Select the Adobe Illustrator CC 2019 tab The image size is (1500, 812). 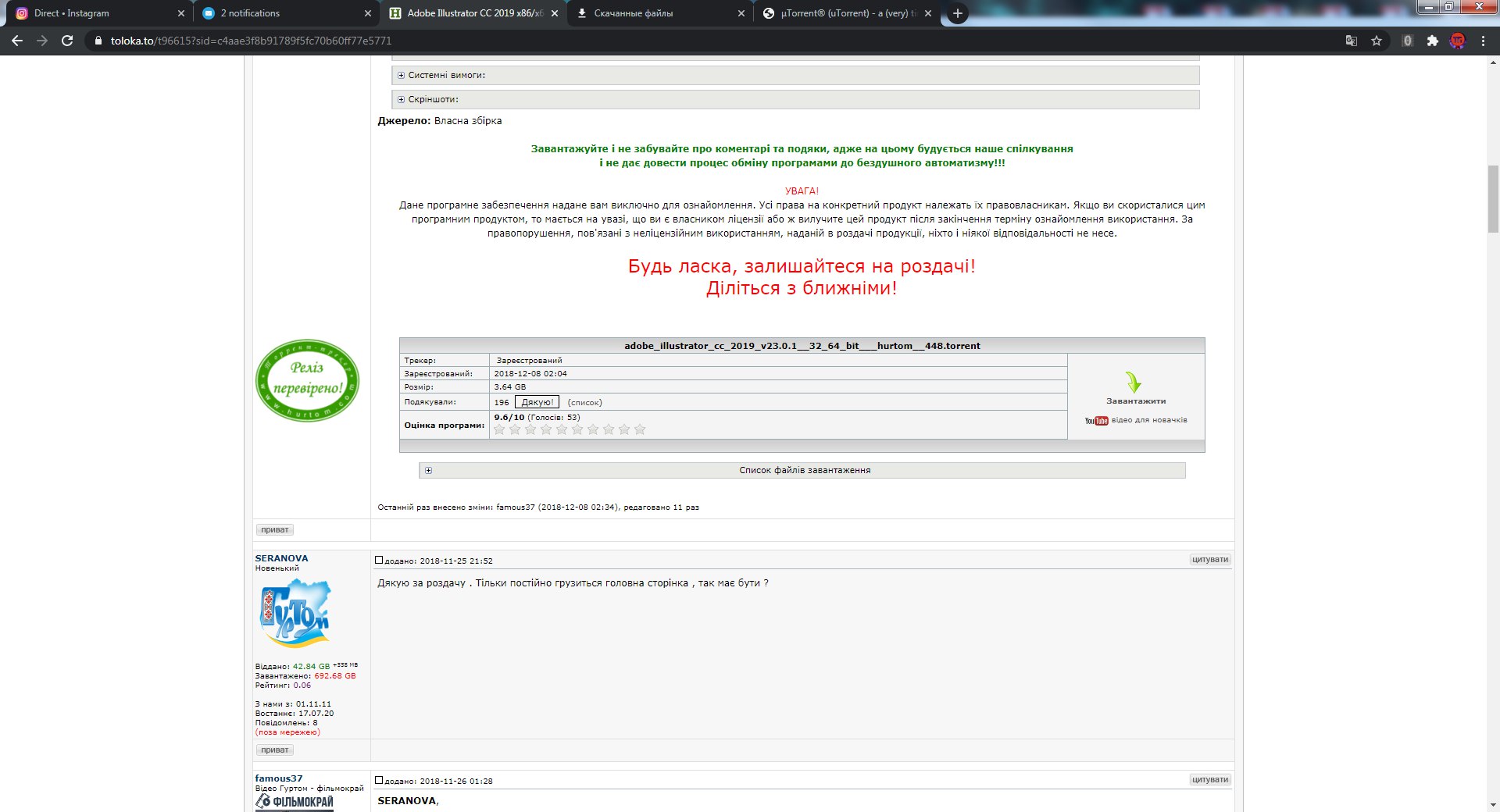coord(473,13)
